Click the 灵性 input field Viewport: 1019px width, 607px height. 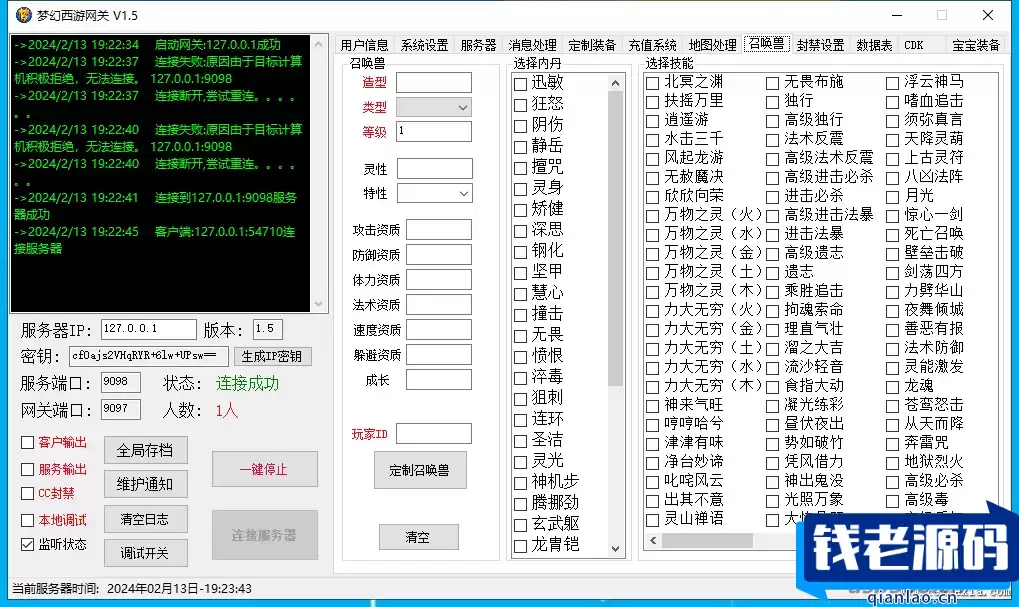click(x=435, y=169)
